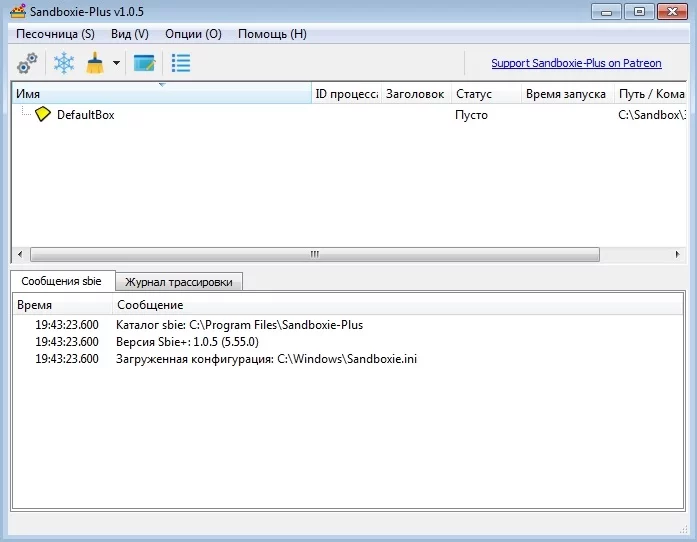Click the window resize grip corner
This screenshot has height=542, width=697.
pyautogui.click(x=684, y=530)
